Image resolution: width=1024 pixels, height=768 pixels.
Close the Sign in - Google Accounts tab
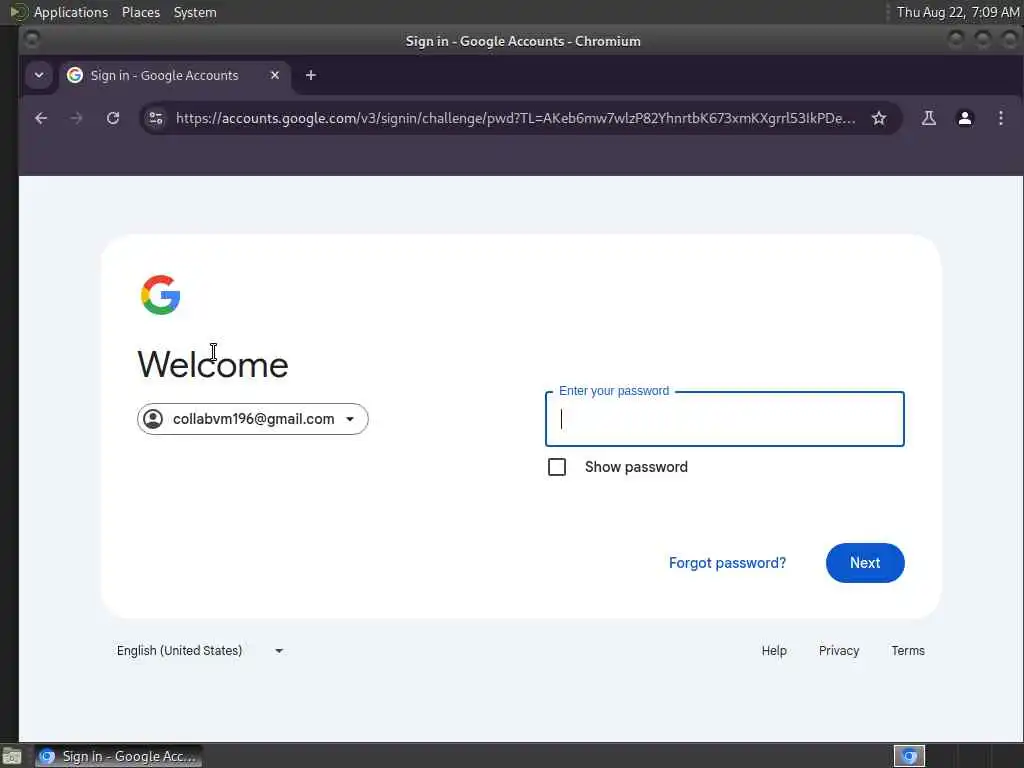275,75
